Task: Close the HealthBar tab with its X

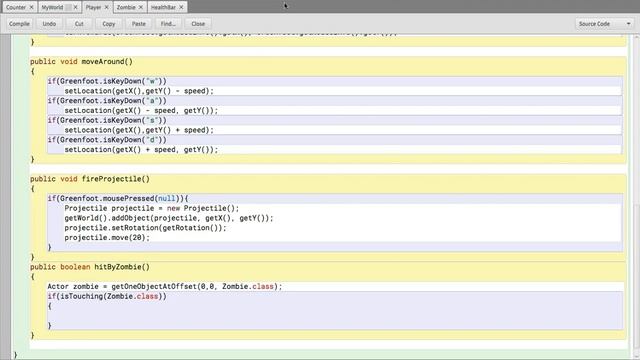Action: 181,7
